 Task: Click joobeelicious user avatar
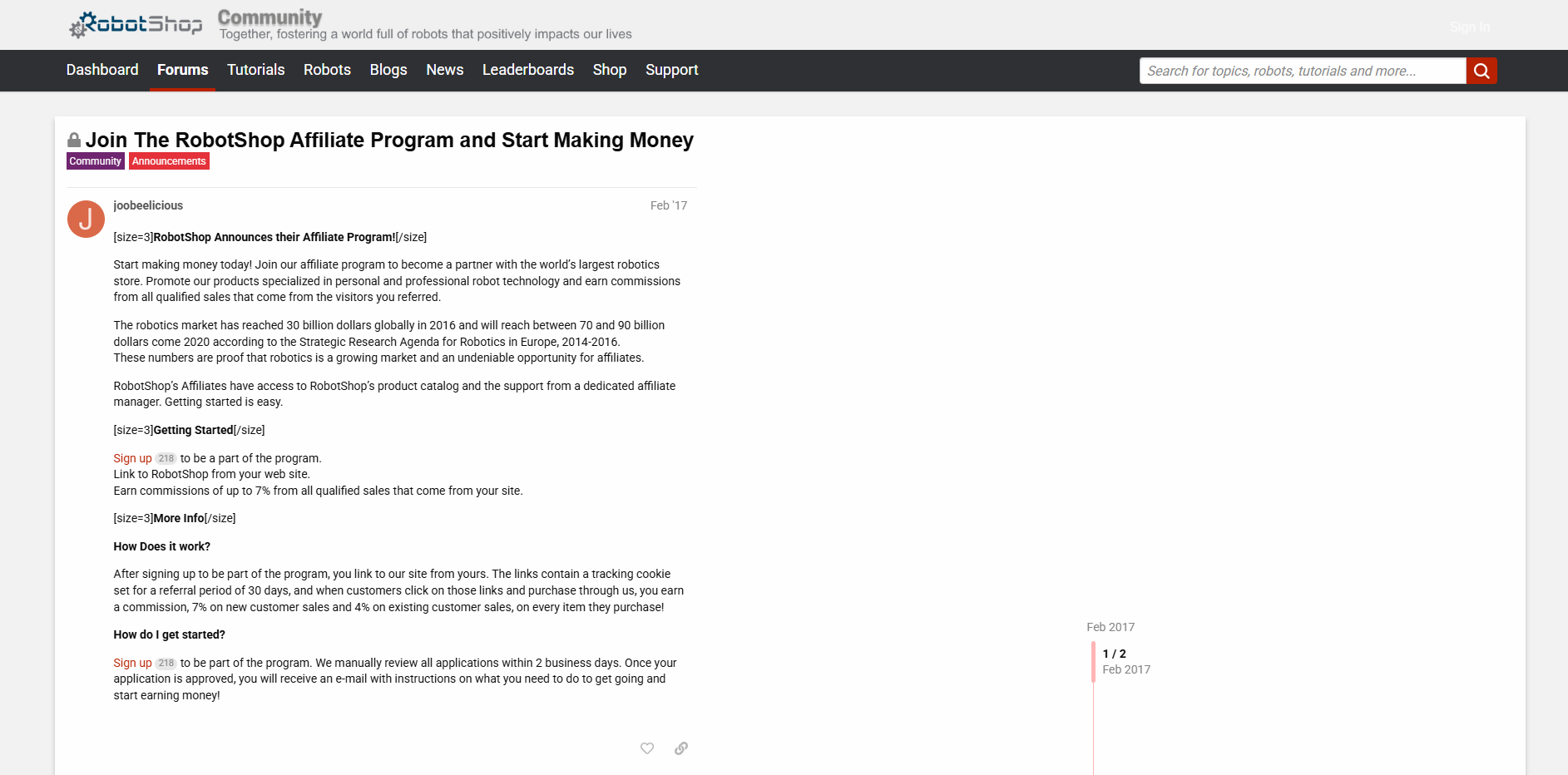(x=86, y=220)
